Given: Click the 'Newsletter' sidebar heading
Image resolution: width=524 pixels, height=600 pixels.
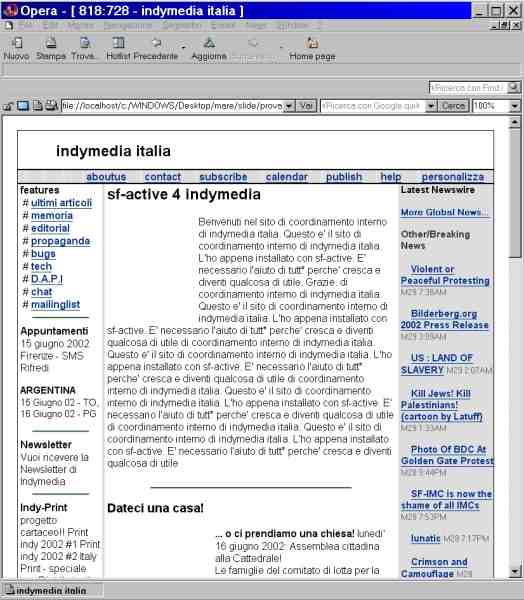Looking at the screenshot, I should (x=46, y=445).
